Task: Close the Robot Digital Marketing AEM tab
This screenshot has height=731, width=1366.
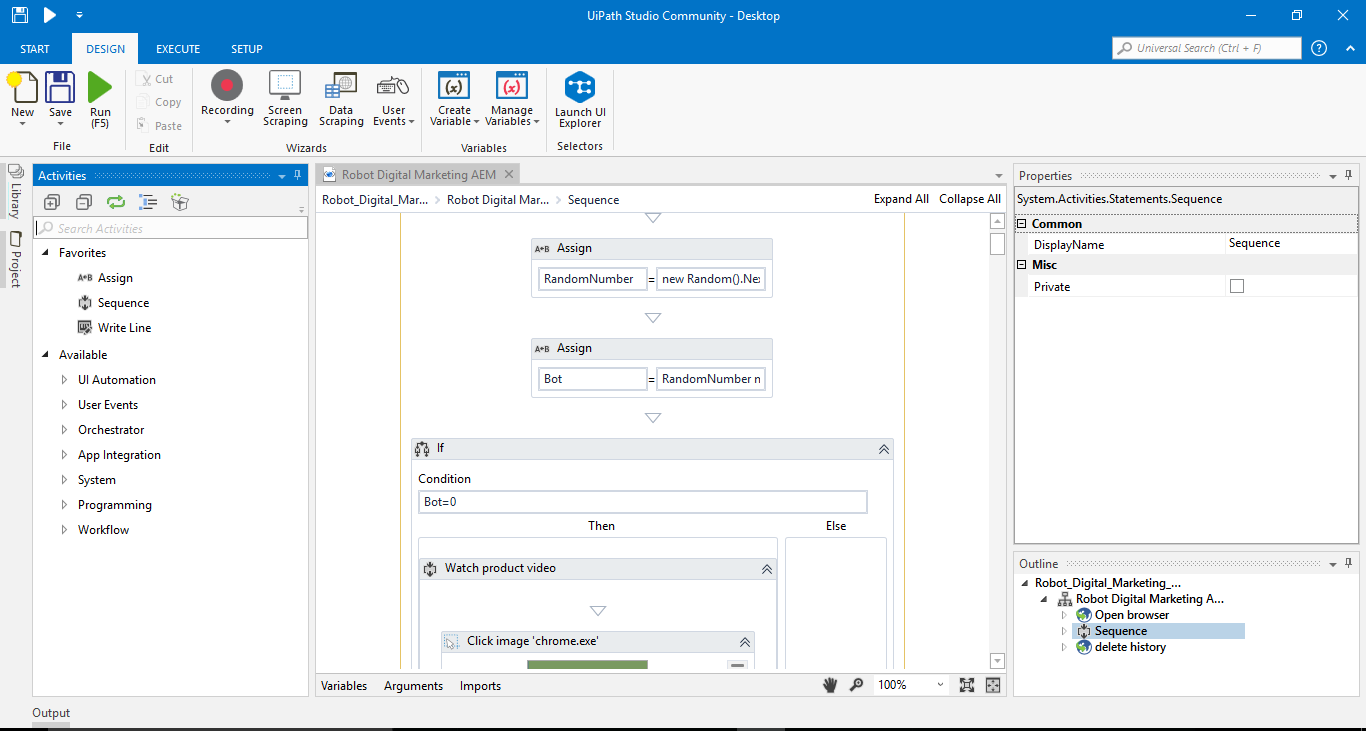Action: (x=508, y=174)
